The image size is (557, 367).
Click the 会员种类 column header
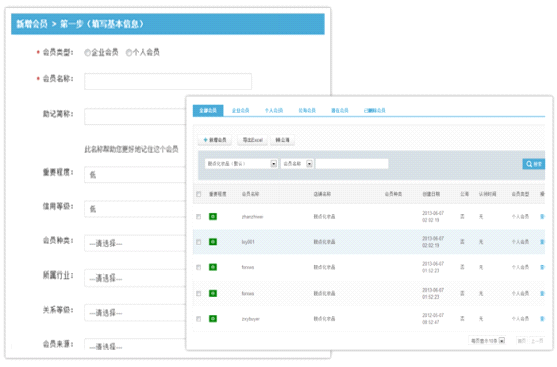393,194
